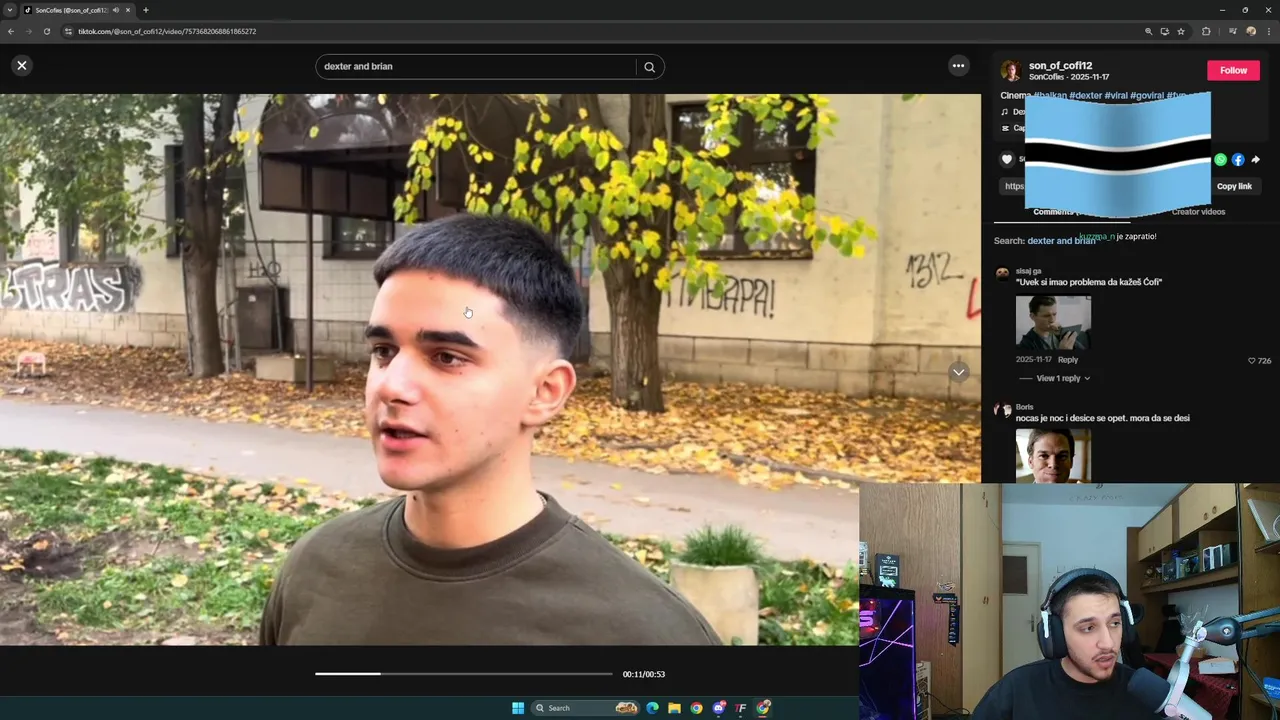Like sisaj ga comment with 726 likes

coord(1252,360)
